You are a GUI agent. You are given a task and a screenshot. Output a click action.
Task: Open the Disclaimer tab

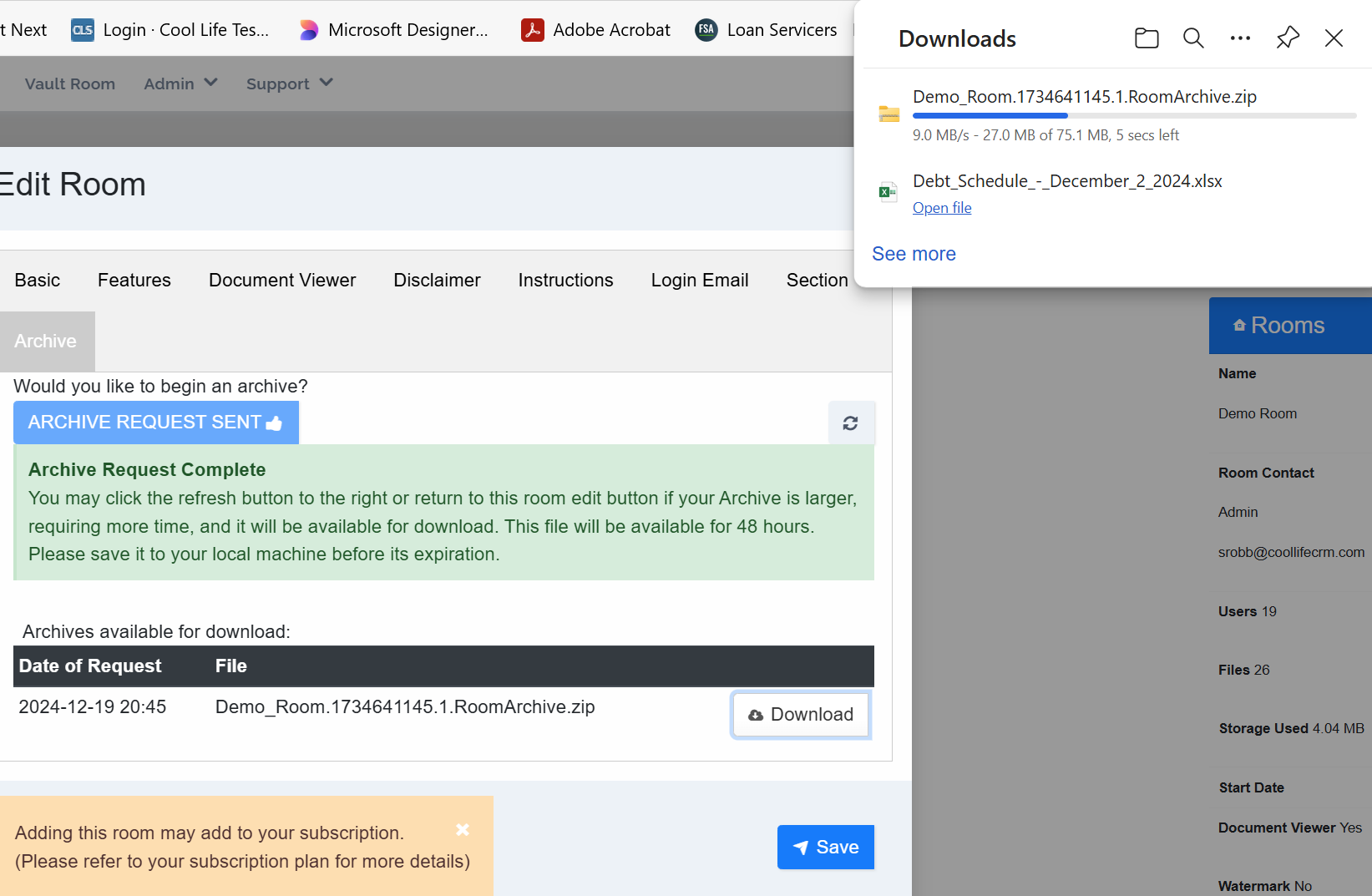tap(437, 281)
